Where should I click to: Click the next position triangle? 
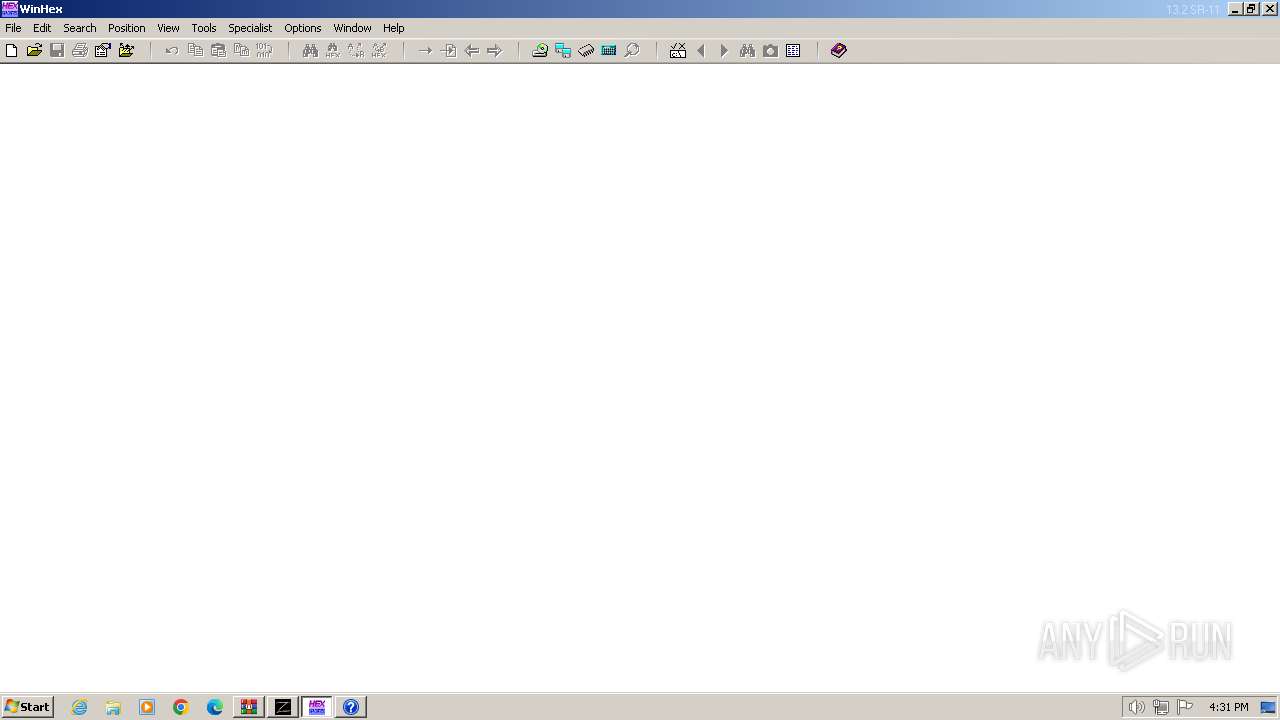[x=724, y=50]
